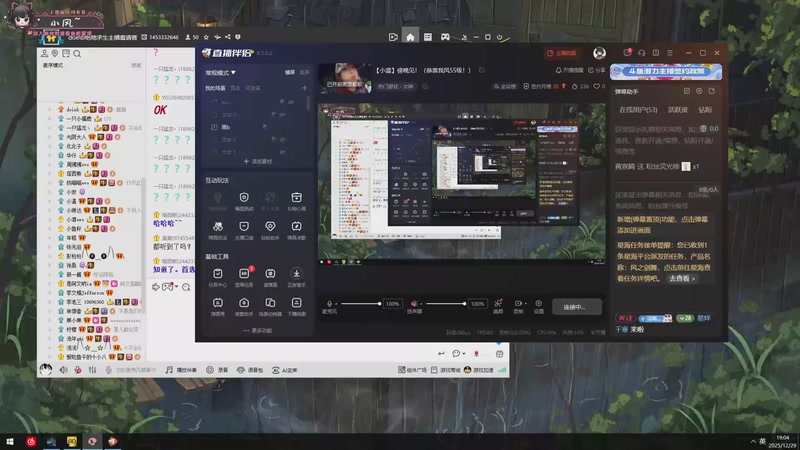Screen dimensions: 800x450
Task: Open the 任务中心 task center tool
Action: 218,277
